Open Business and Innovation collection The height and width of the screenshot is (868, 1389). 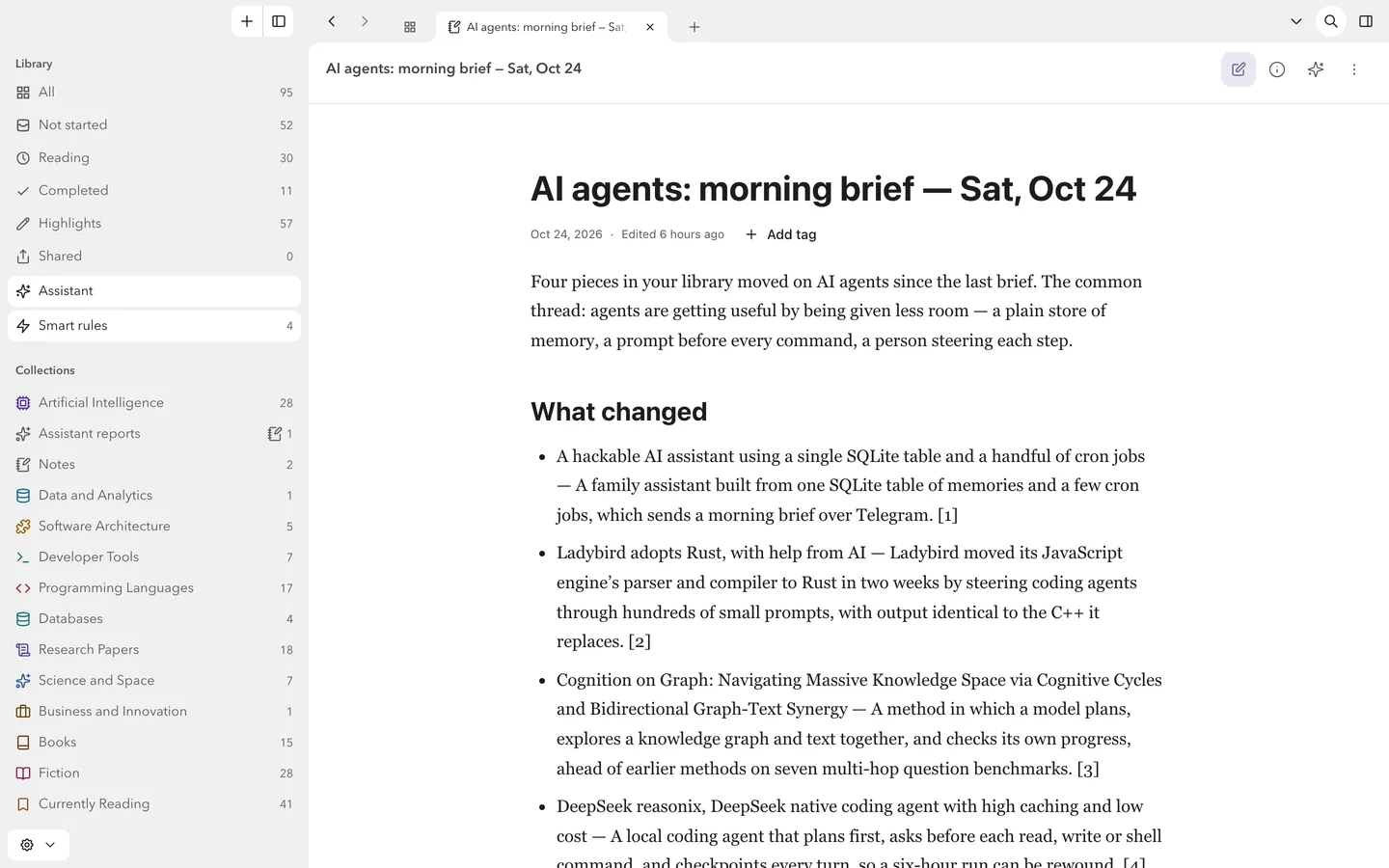tap(154, 712)
